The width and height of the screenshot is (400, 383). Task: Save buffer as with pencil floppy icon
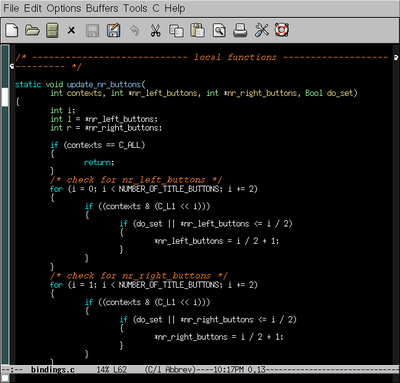pos(113,30)
